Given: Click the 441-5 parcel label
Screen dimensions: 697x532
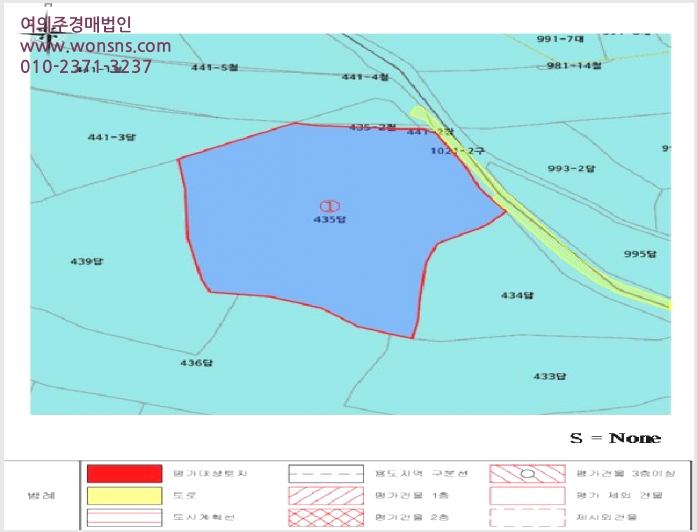Looking at the screenshot, I should (x=215, y=68).
